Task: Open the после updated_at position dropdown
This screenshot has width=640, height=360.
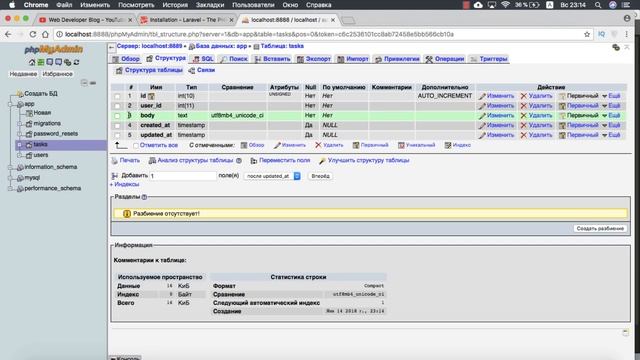Action: coord(273,176)
